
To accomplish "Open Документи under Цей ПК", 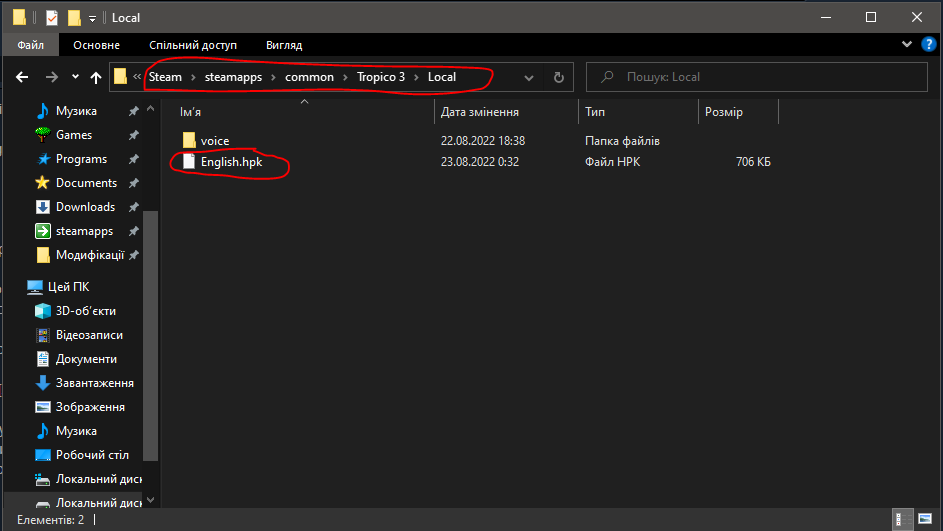I will click(86, 359).
